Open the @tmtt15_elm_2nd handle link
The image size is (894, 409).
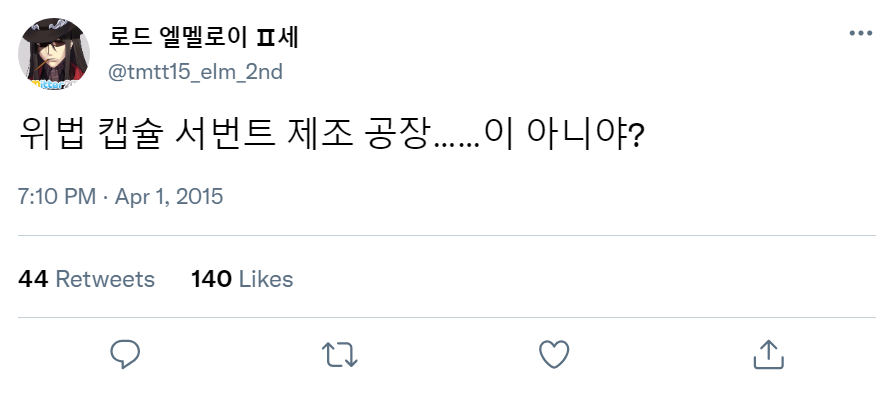(x=195, y=72)
